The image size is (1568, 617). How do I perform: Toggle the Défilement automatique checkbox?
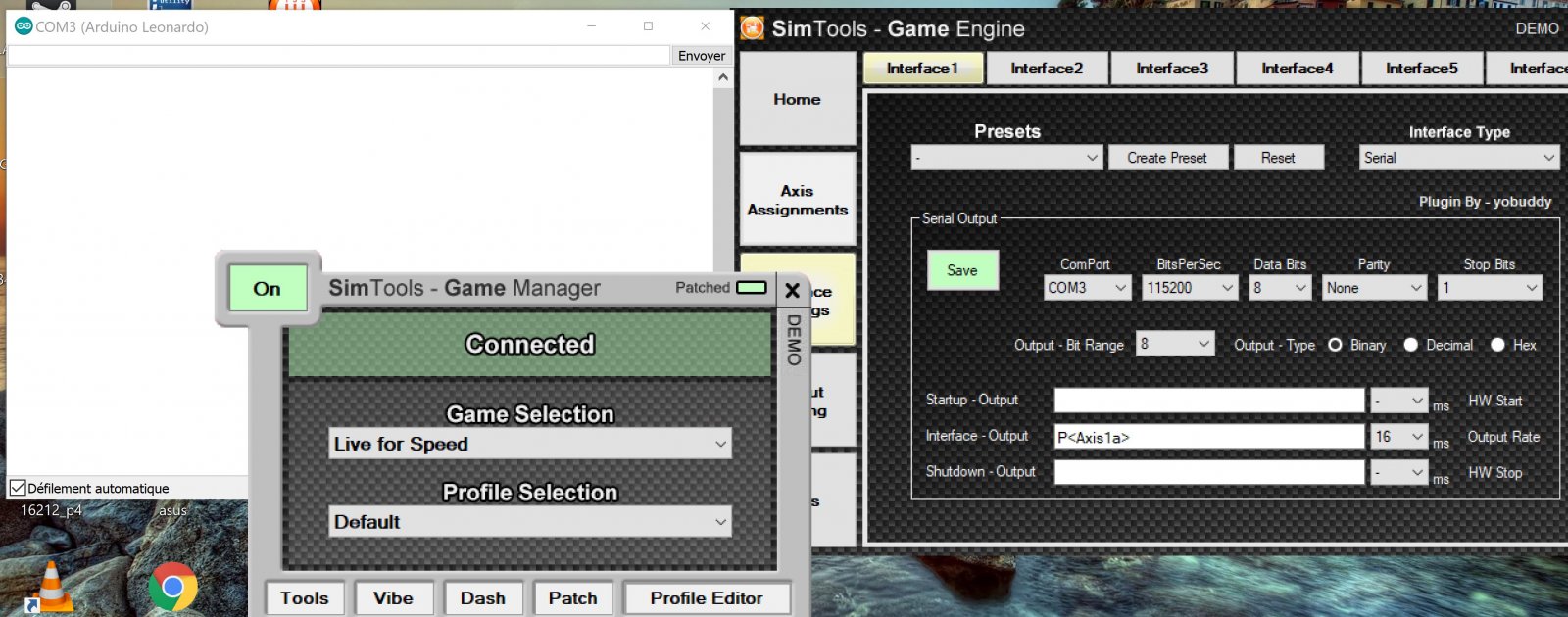click(x=18, y=488)
